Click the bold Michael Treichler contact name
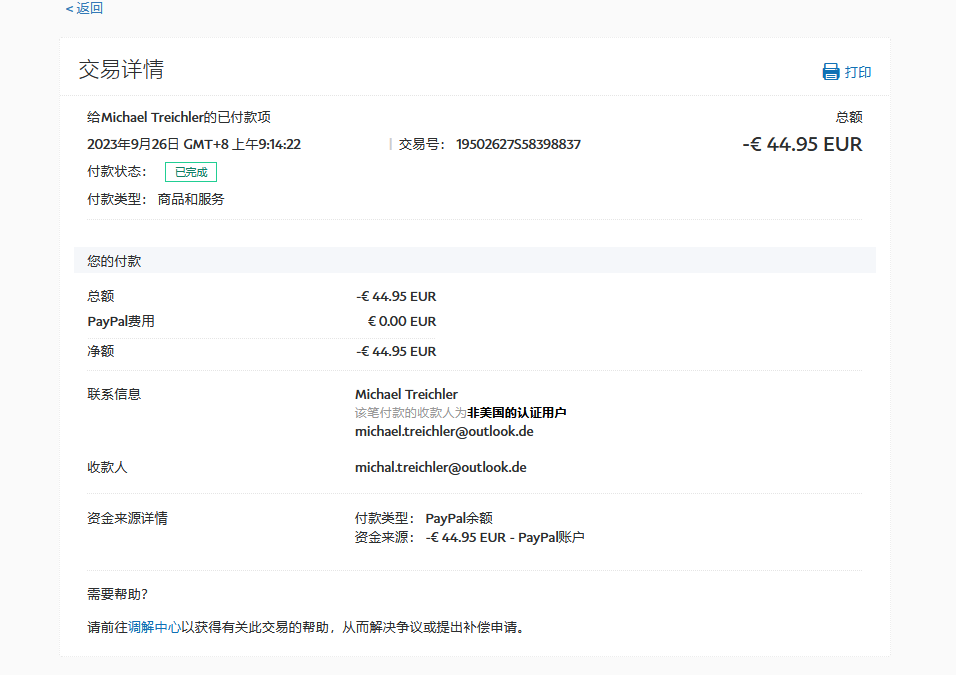Image resolution: width=956 pixels, height=675 pixels. coord(406,394)
